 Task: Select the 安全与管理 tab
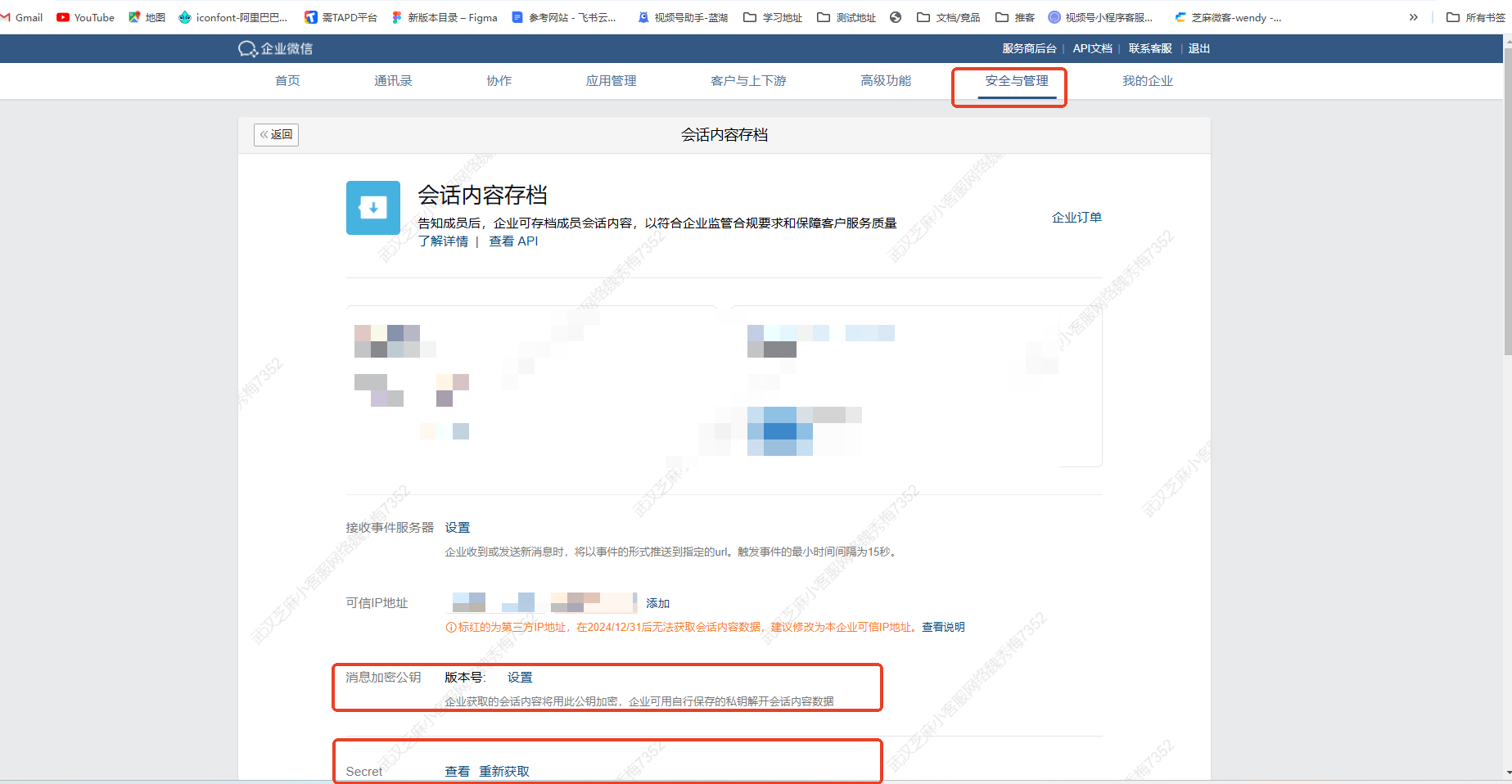point(1017,80)
